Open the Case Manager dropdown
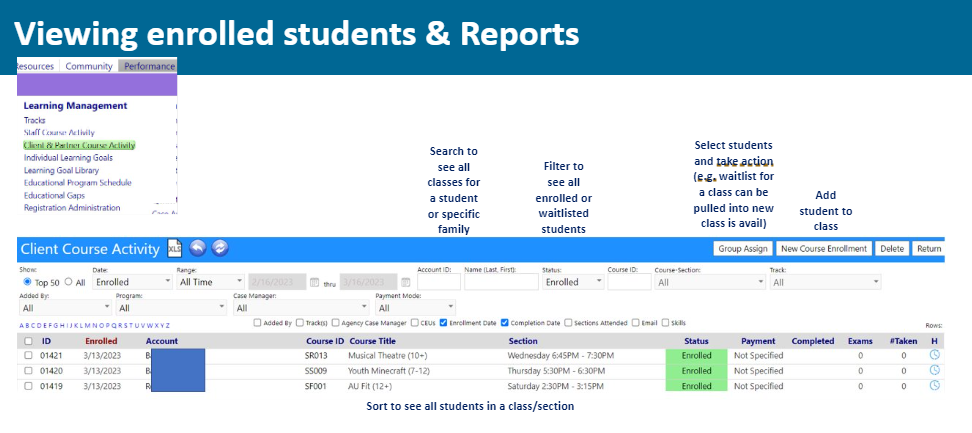972x433 pixels. [x=301, y=307]
